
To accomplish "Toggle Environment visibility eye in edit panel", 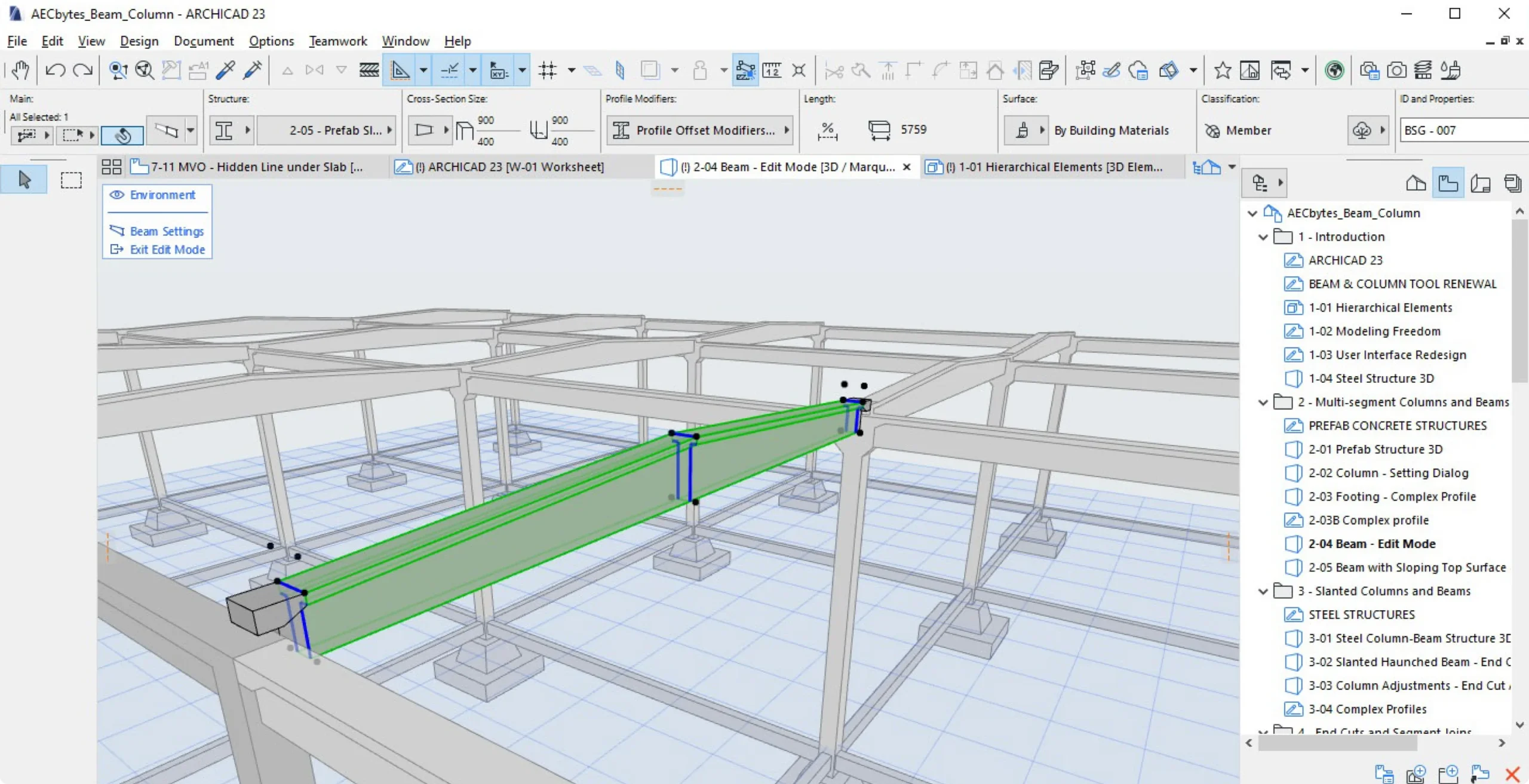I will tap(117, 195).
